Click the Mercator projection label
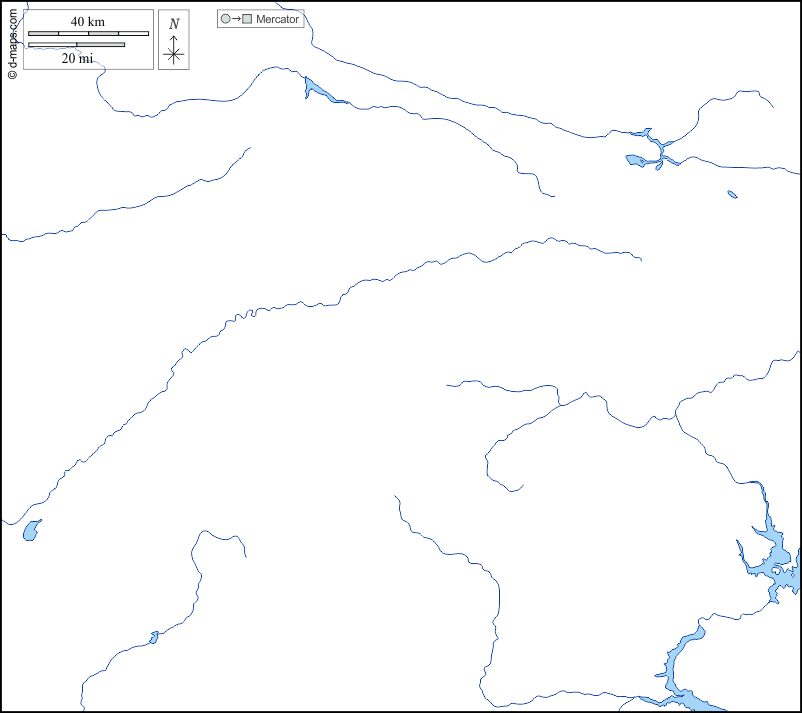Viewport: 802px width, 713px height. [x=277, y=19]
